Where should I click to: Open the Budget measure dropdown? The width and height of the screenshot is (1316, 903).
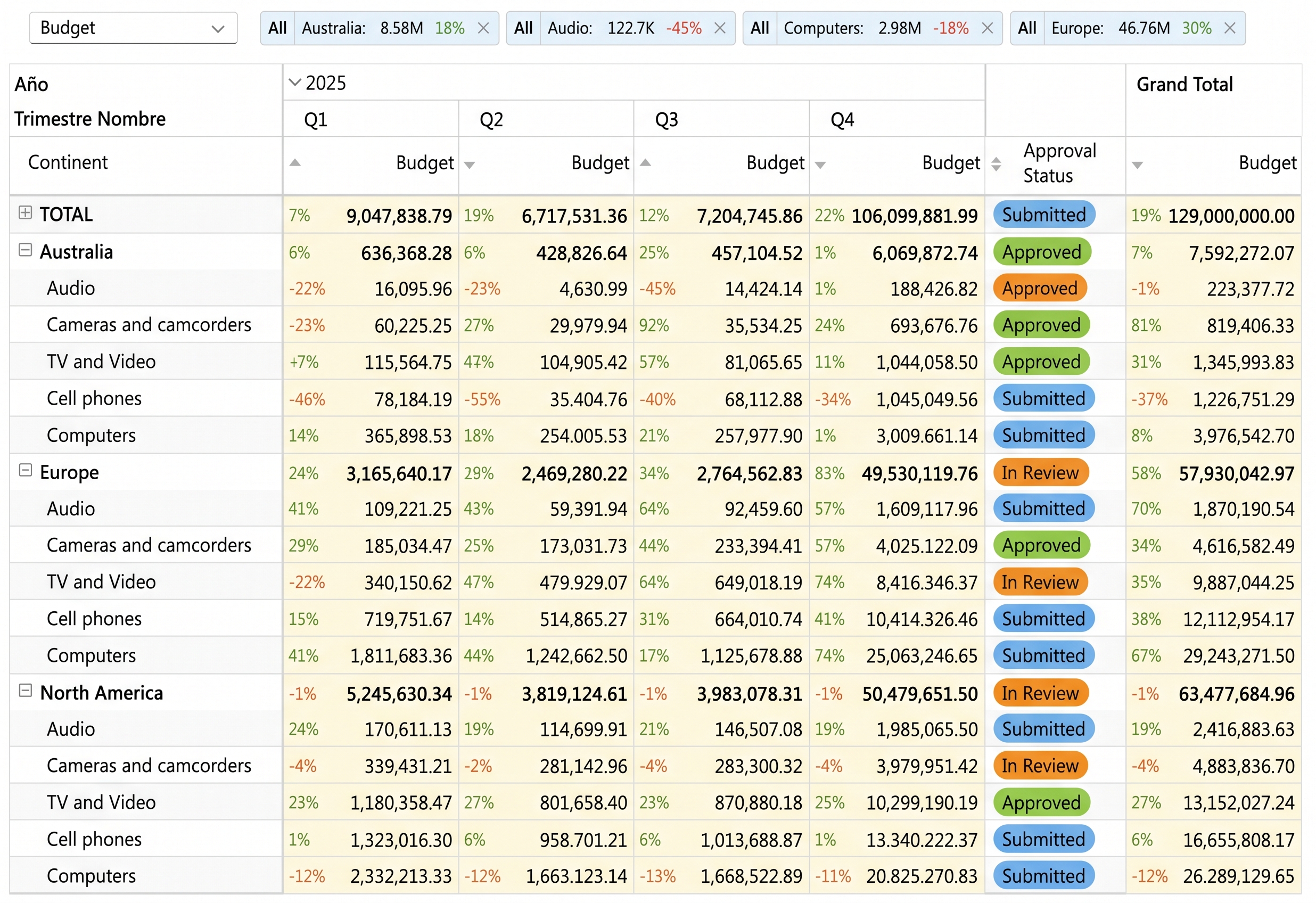coord(133,28)
